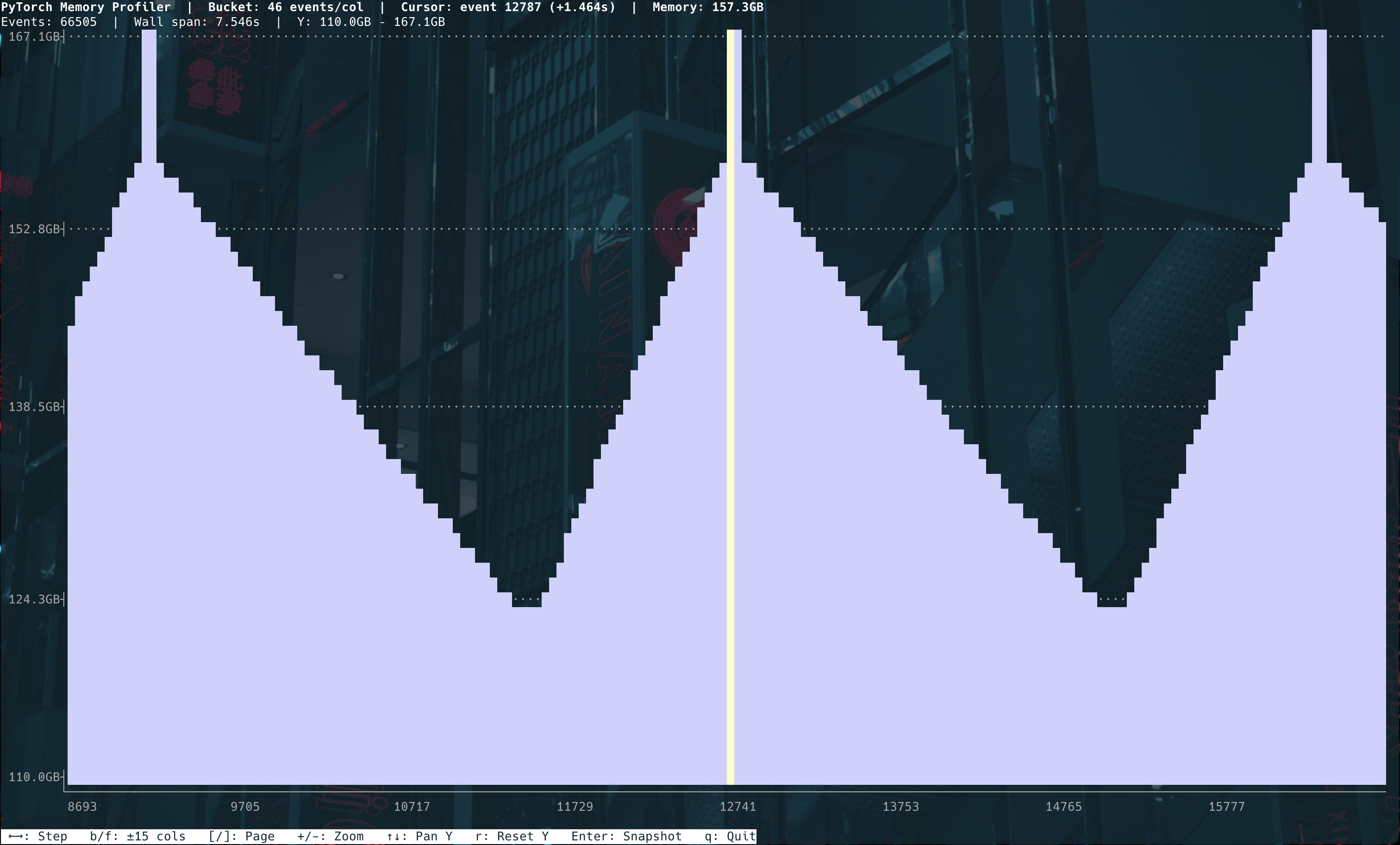
Task: Click the 15777 x-axis tick label
Action: tap(1226, 807)
